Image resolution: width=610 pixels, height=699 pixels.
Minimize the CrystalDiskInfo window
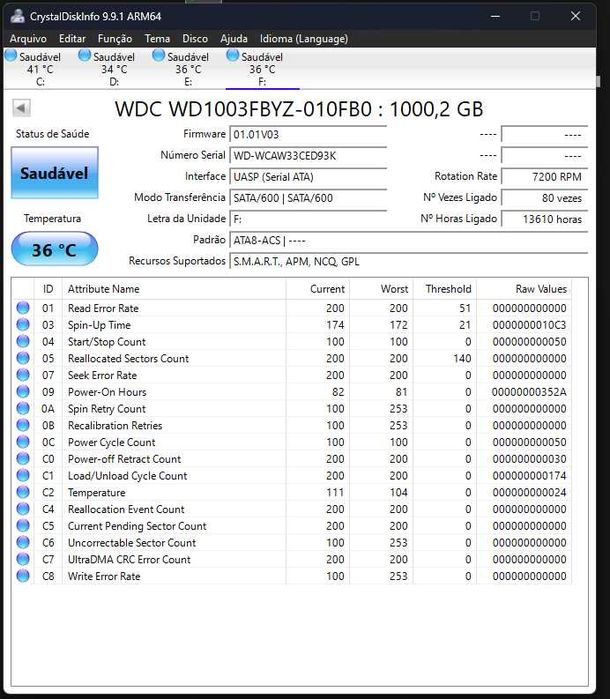(495, 16)
